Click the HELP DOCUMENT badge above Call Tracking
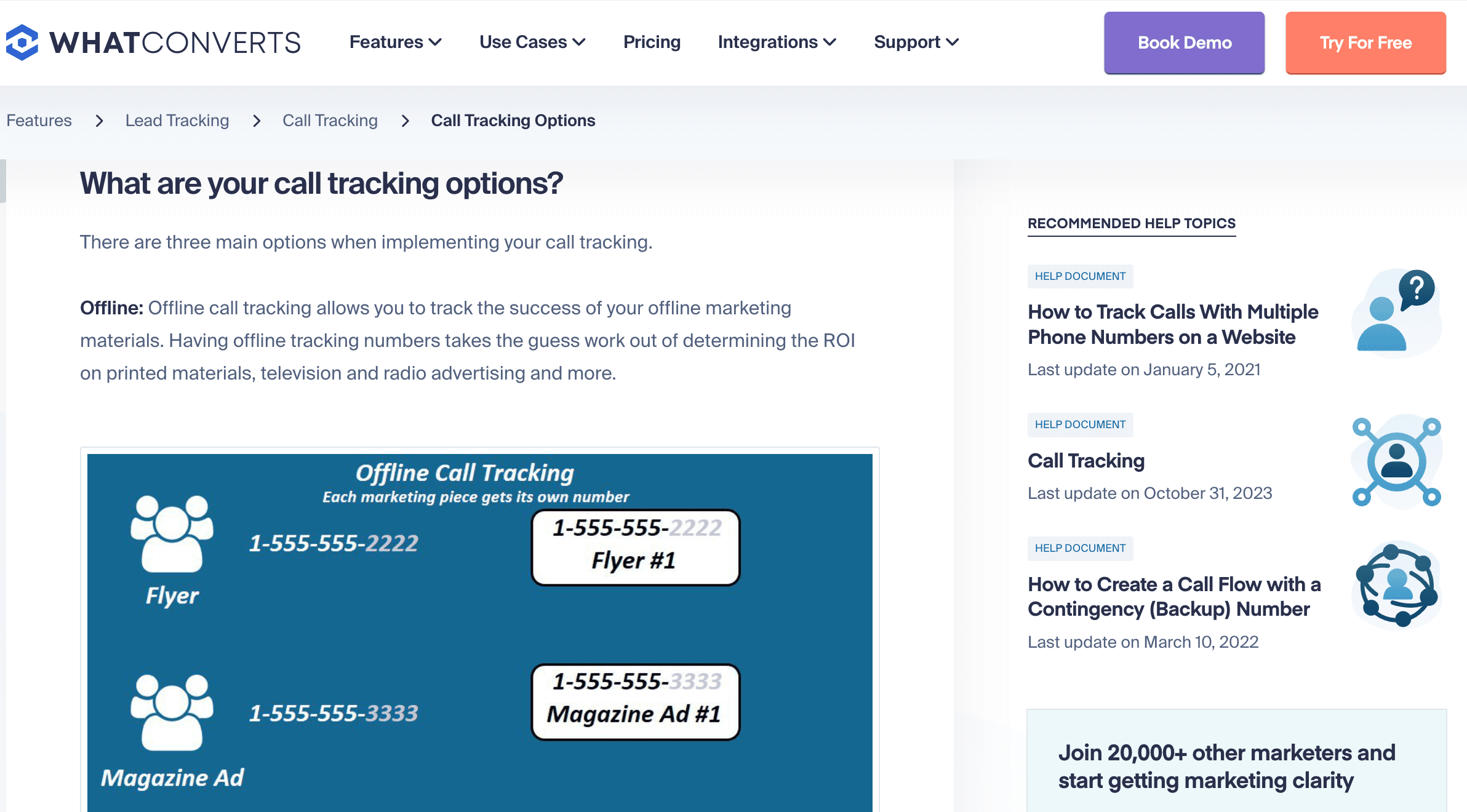The image size is (1467, 812). pos(1080,424)
